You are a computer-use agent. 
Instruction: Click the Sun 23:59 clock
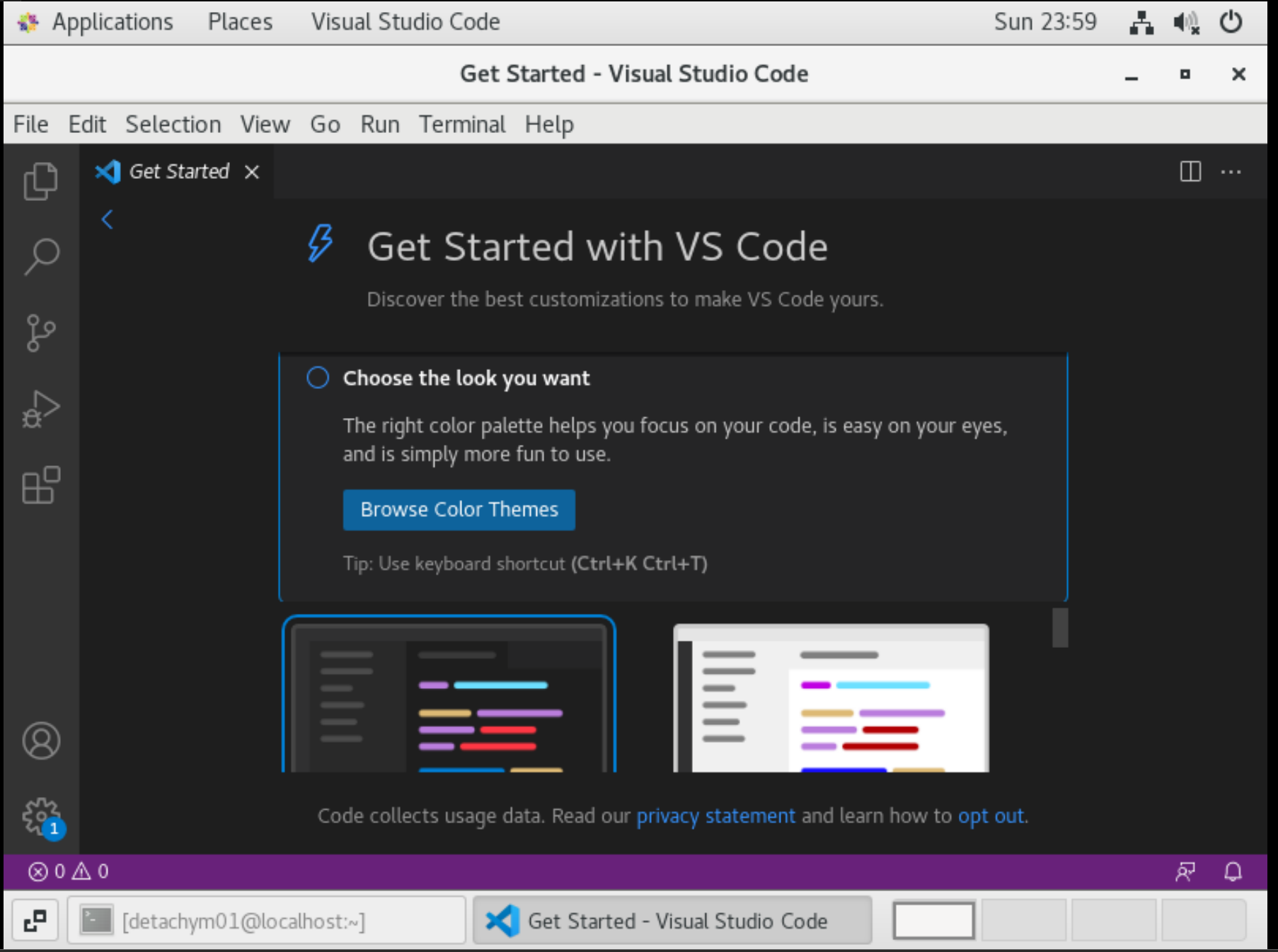click(x=1045, y=23)
